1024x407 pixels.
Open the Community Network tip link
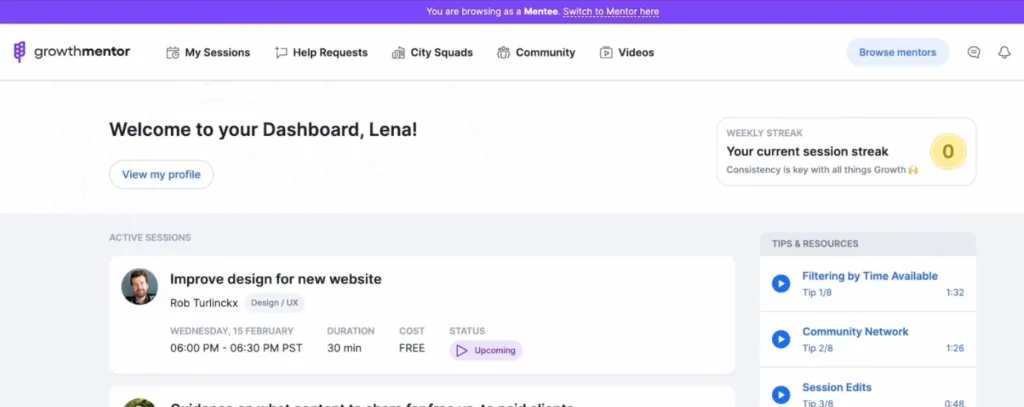pos(856,332)
